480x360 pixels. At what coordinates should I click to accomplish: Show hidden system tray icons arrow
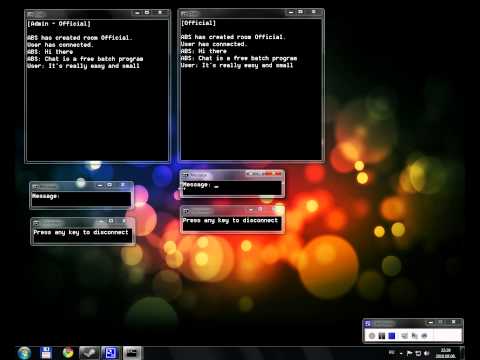click(401, 353)
